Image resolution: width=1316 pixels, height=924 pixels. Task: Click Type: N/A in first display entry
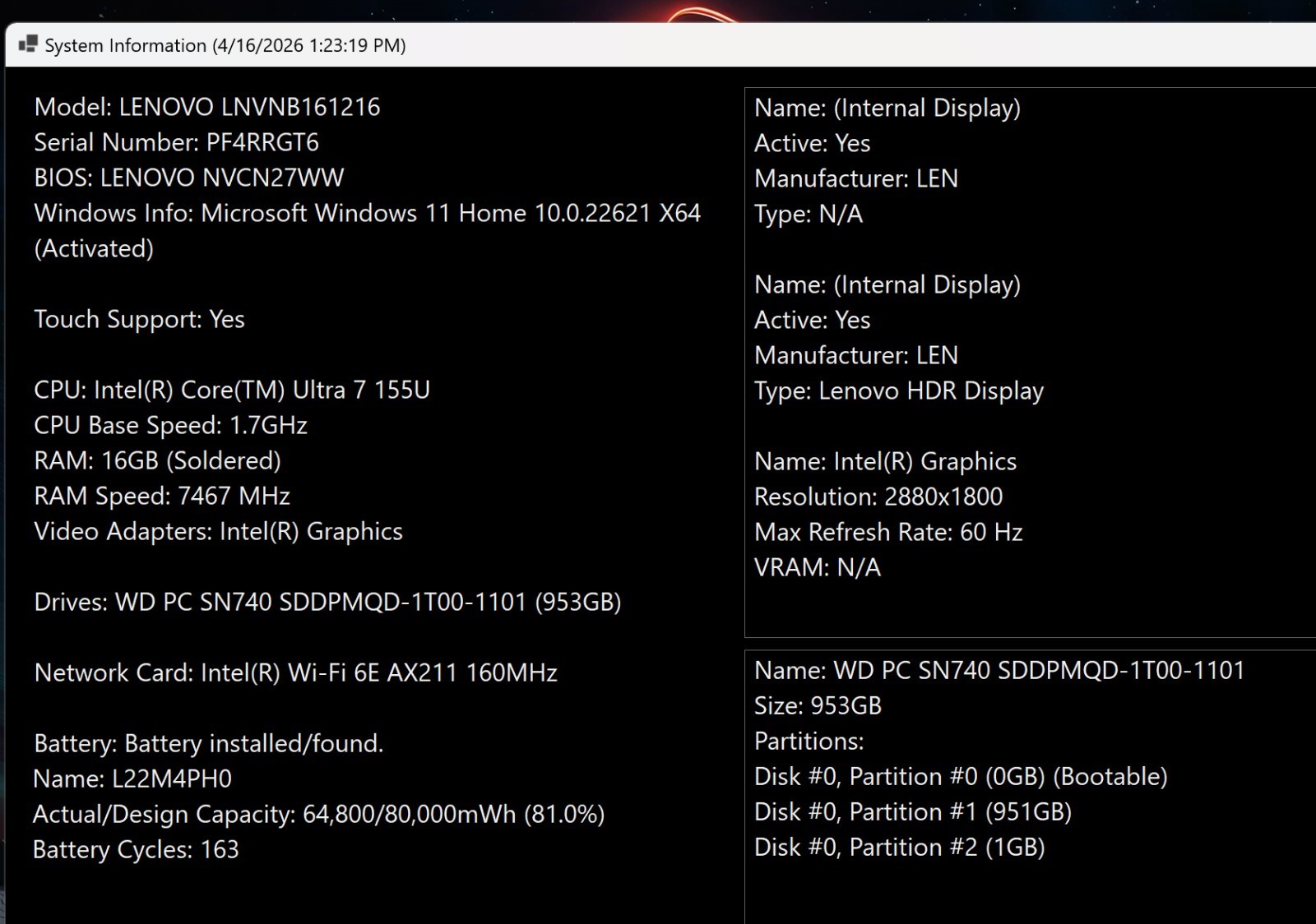pyautogui.click(x=809, y=214)
